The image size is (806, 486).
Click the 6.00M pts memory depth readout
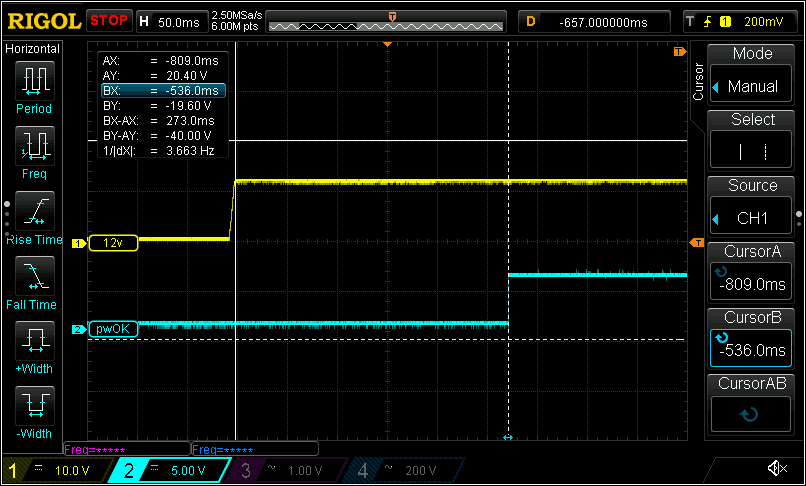[235, 27]
